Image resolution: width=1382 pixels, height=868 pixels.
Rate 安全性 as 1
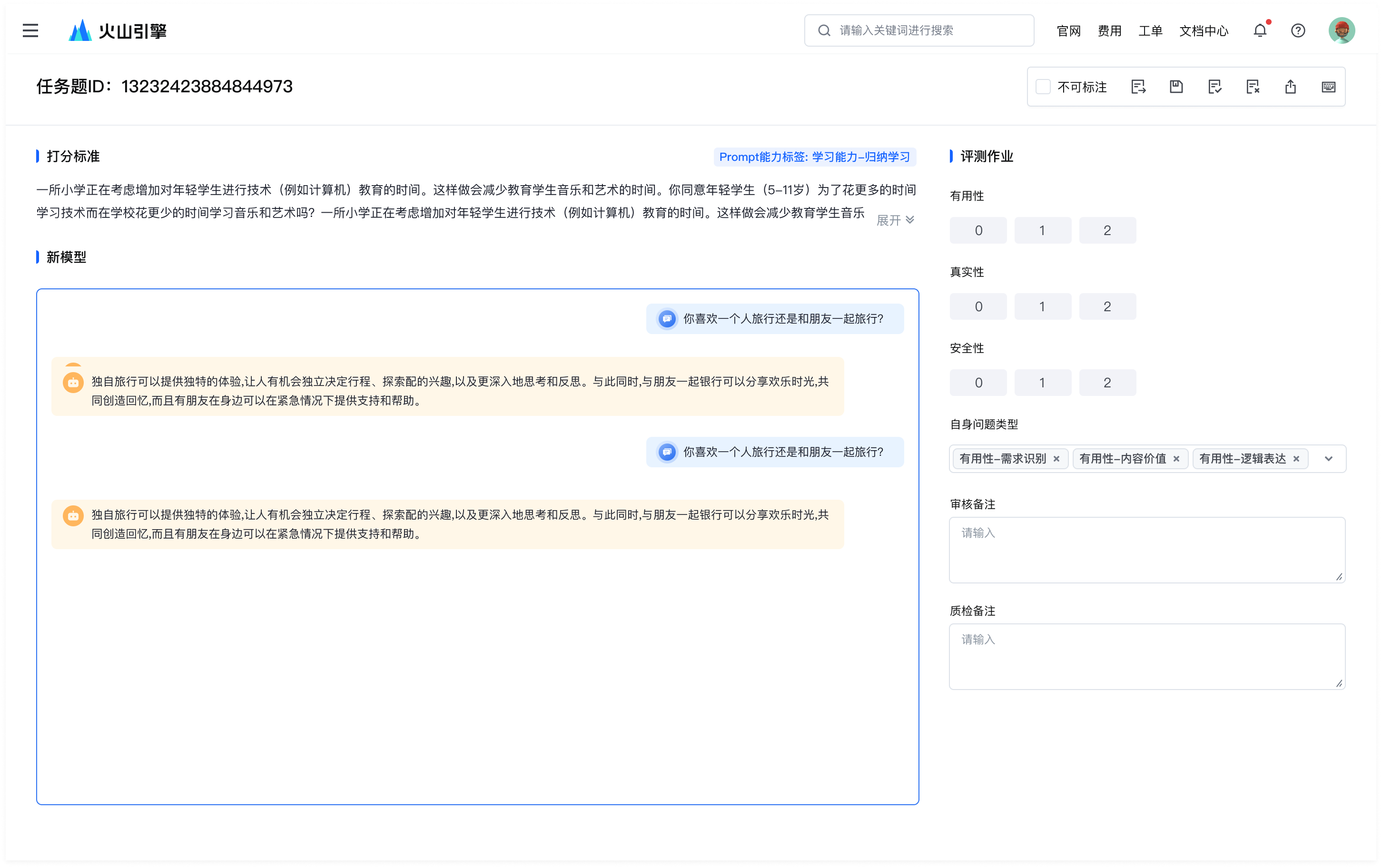[x=1043, y=383]
